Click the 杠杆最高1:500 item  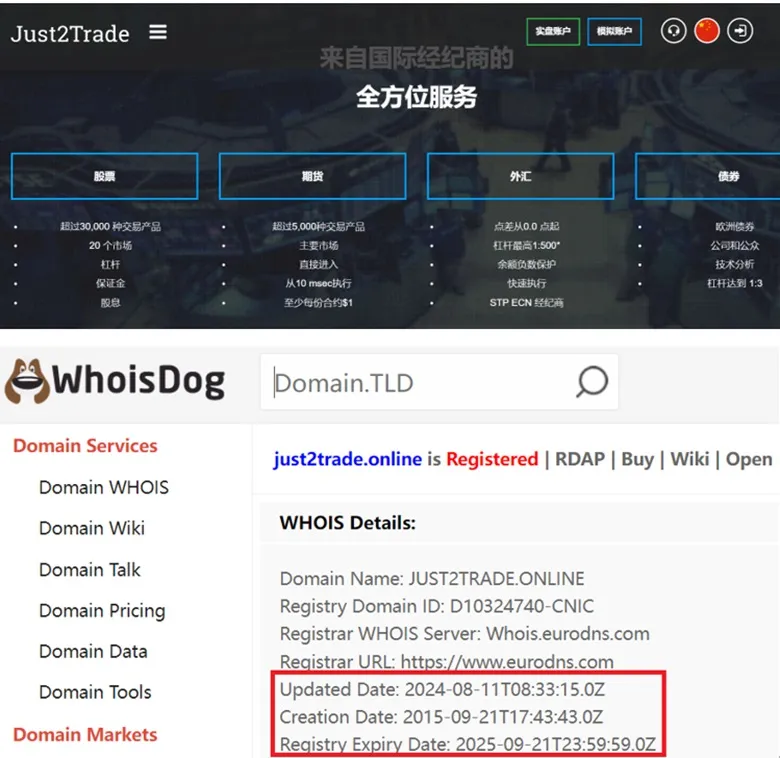coord(526,246)
